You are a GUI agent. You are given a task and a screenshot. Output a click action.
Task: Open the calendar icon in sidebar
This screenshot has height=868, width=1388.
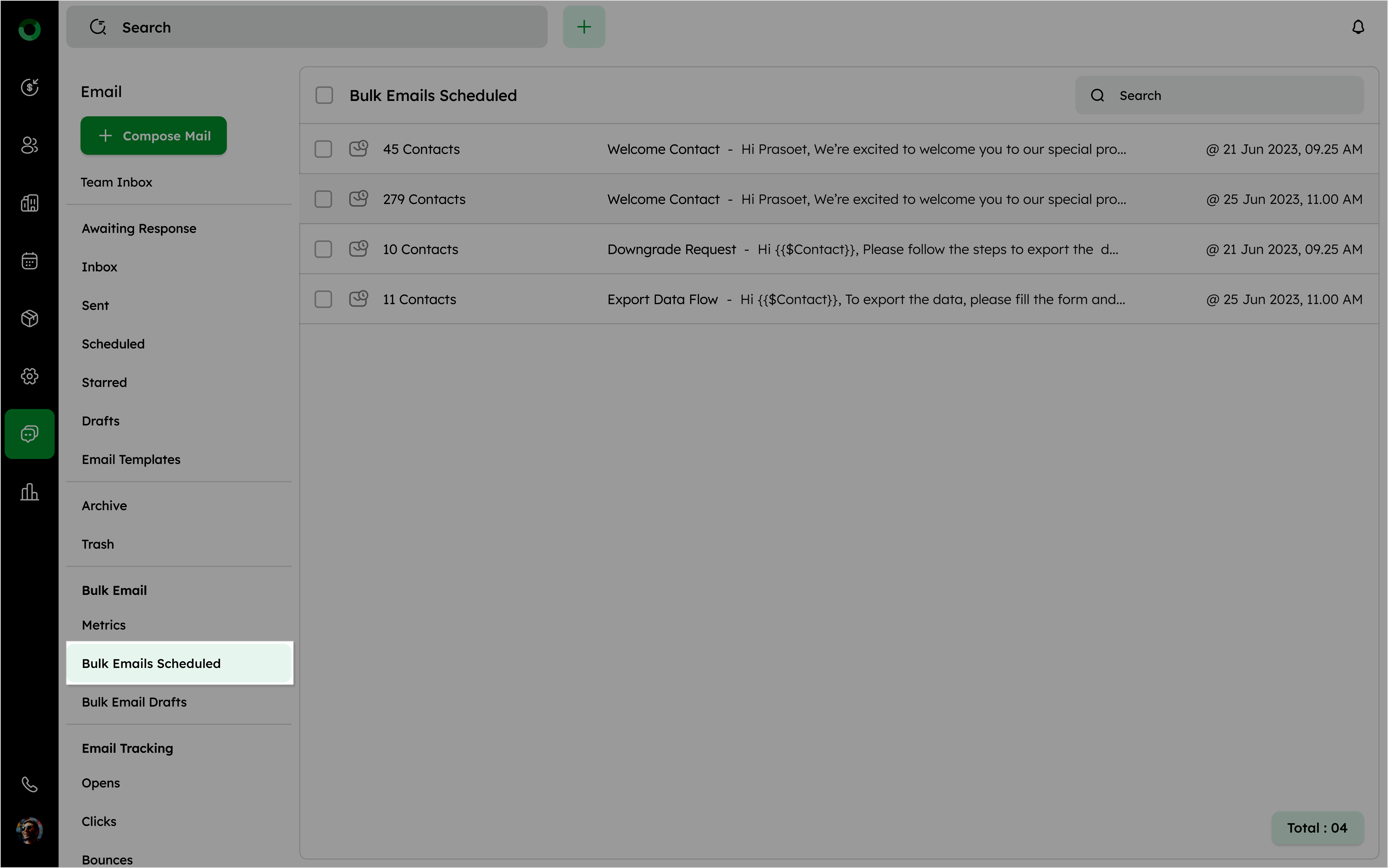pos(29,261)
